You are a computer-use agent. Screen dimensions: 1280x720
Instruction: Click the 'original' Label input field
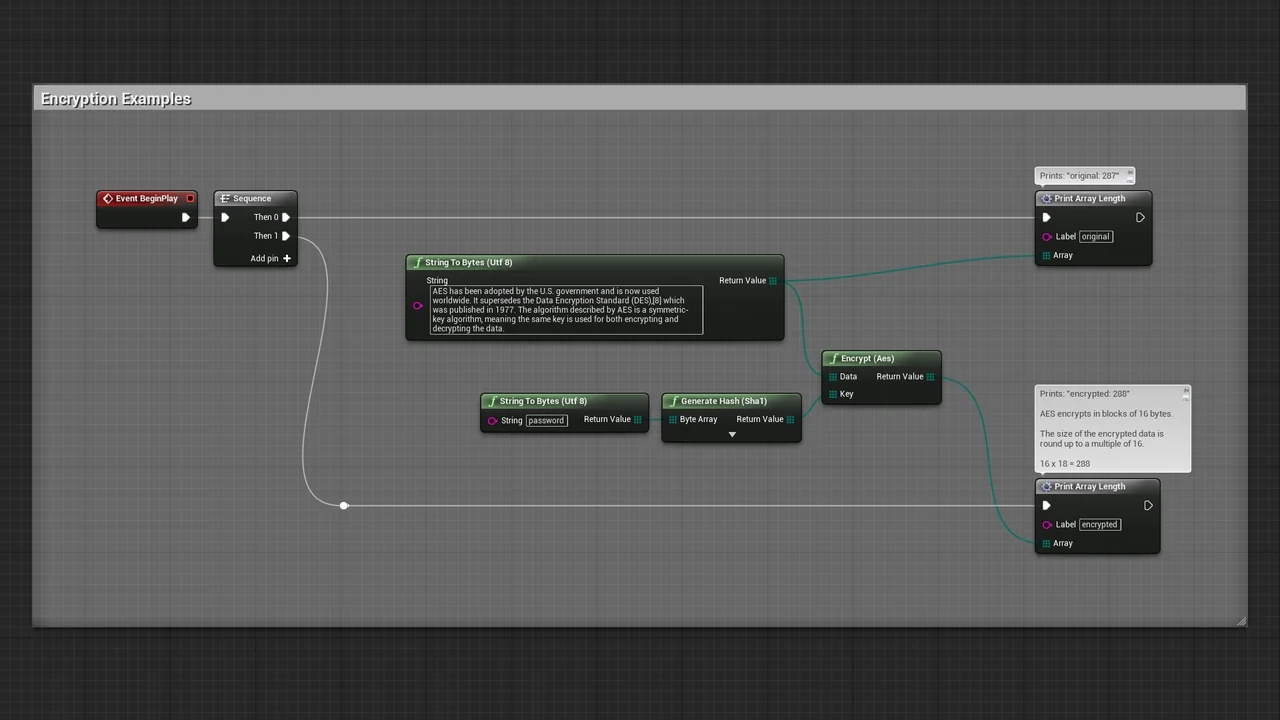1095,237
